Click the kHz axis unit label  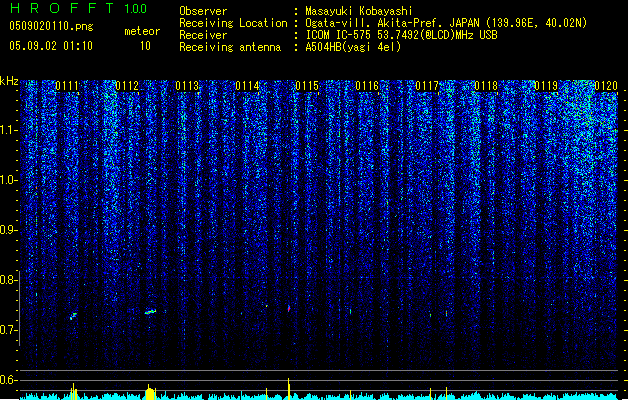coord(9,81)
